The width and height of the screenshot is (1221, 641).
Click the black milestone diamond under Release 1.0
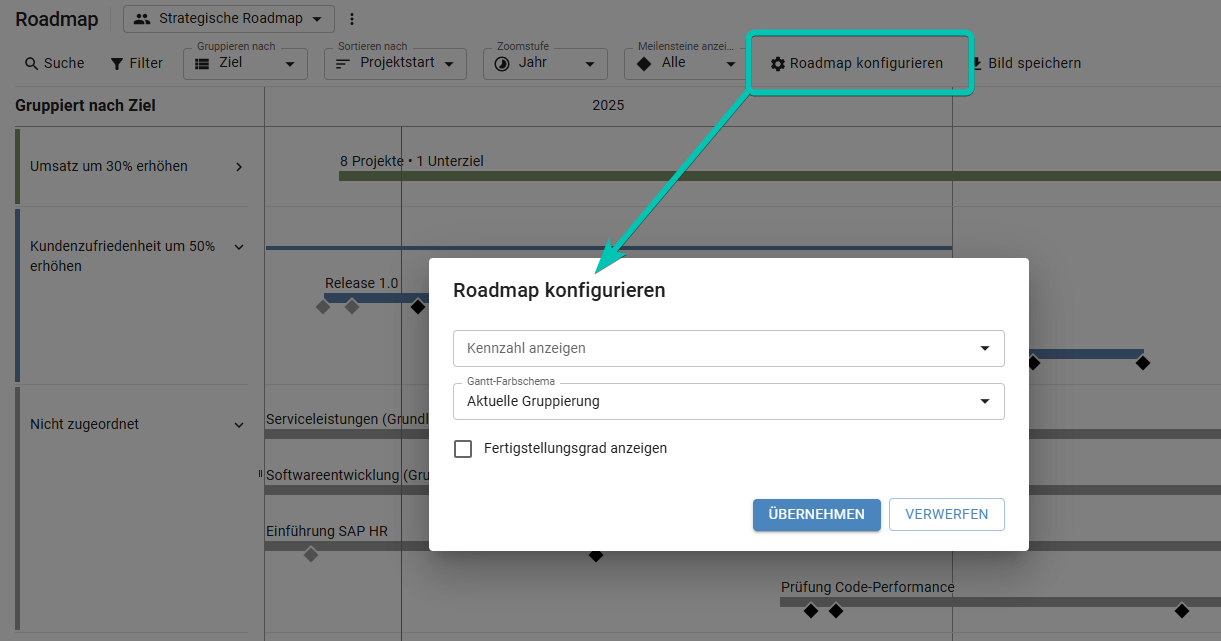point(418,307)
